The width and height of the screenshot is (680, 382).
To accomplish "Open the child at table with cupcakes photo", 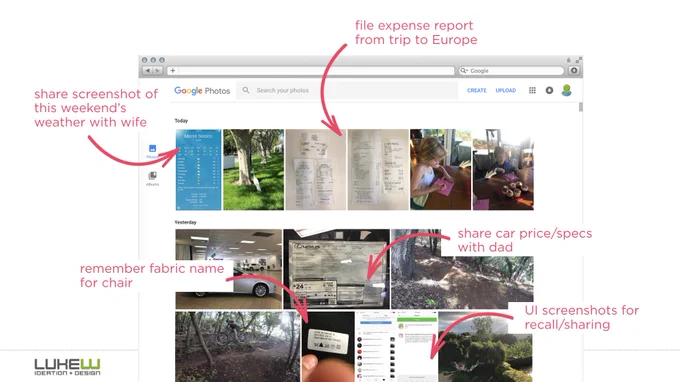I will tap(503, 170).
